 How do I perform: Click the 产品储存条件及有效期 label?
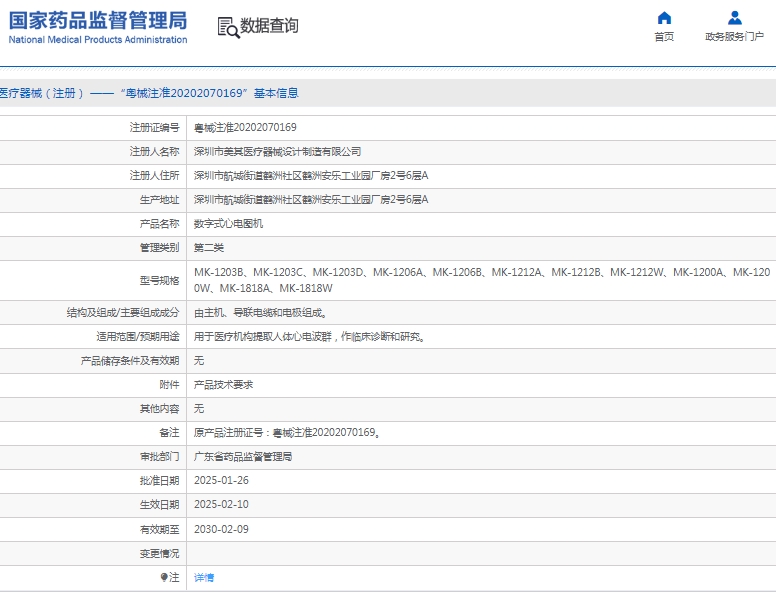tap(130, 361)
